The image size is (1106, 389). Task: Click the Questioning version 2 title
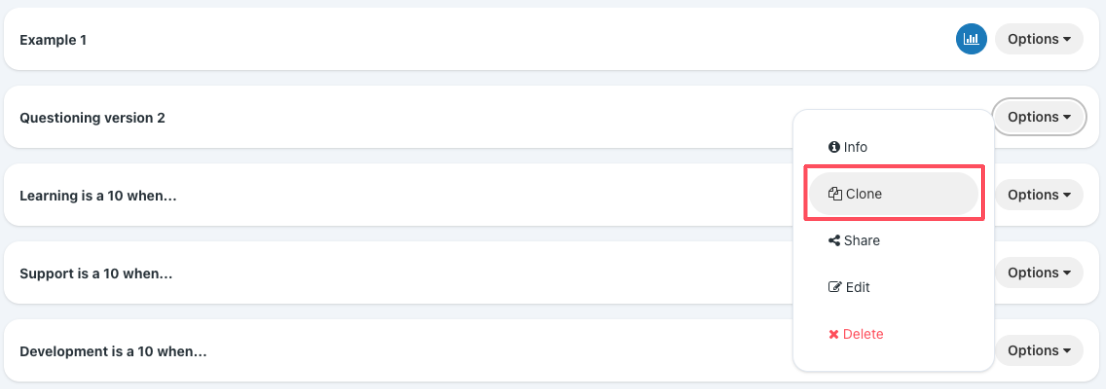(x=92, y=118)
